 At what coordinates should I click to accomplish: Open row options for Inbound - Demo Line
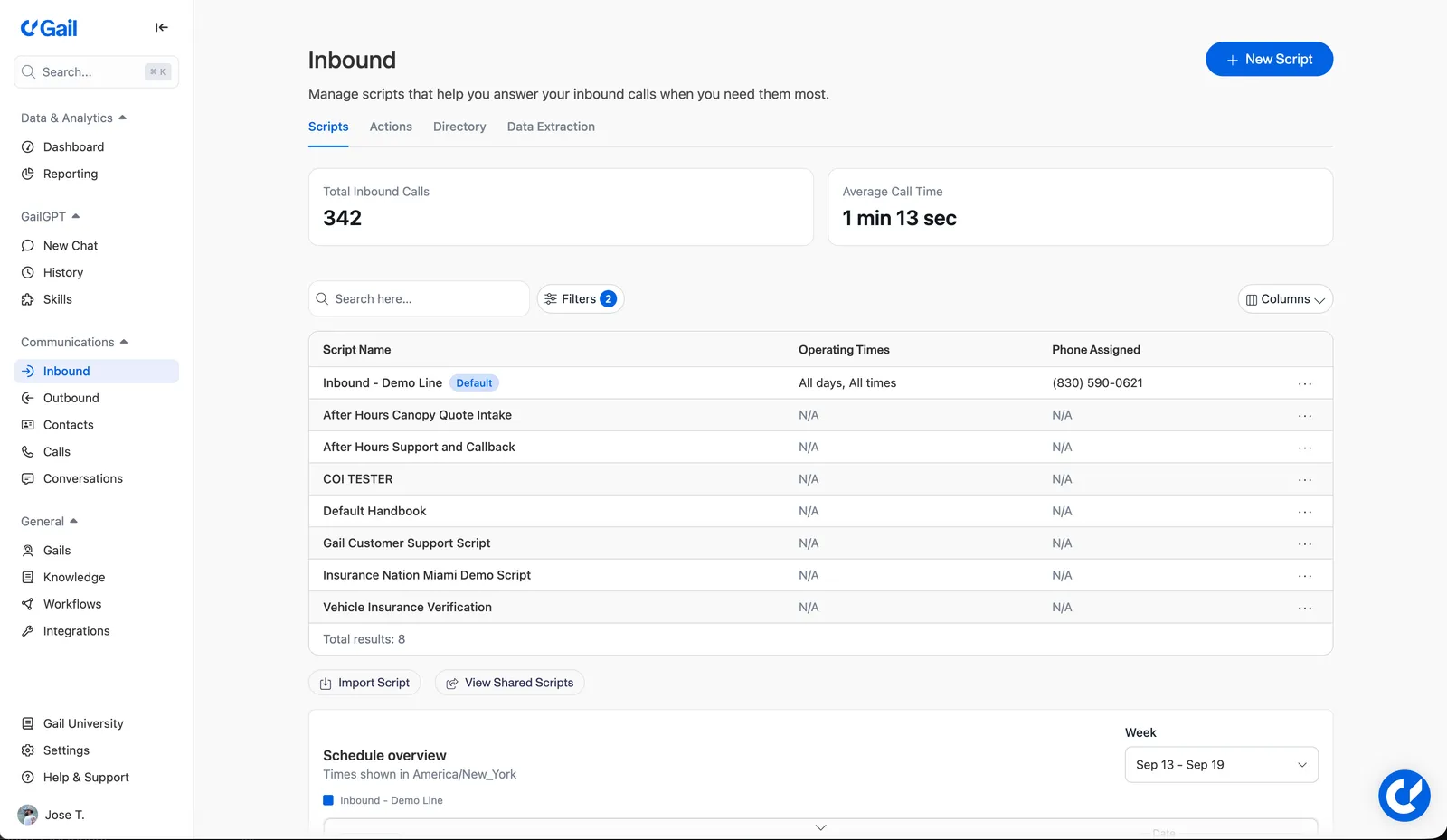tap(1304, 384)
